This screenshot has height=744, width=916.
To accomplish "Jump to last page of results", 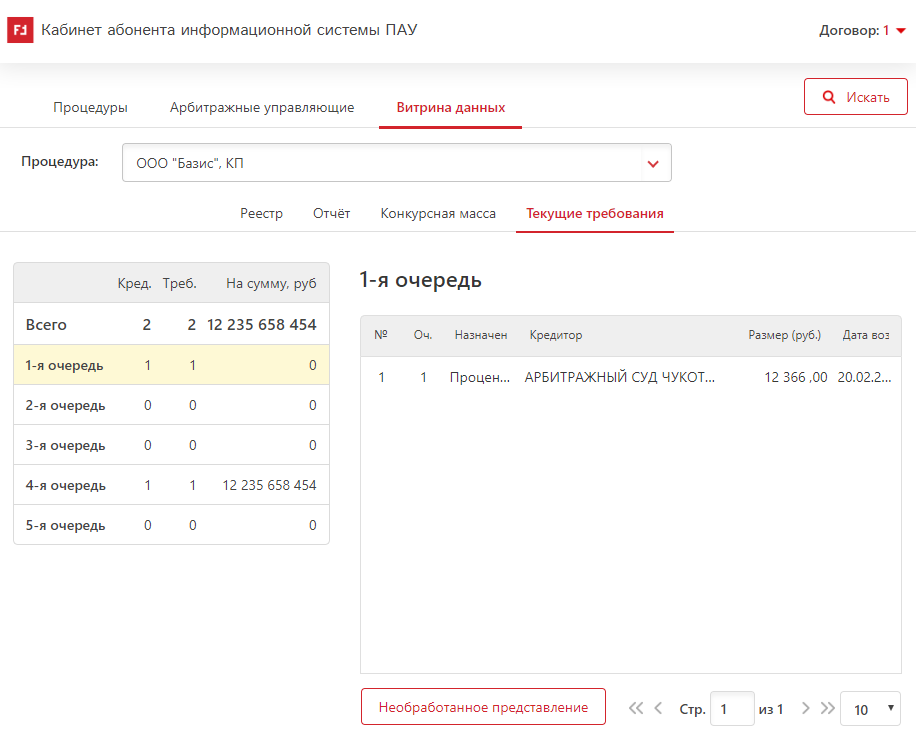I will click(x=827, y=709).
